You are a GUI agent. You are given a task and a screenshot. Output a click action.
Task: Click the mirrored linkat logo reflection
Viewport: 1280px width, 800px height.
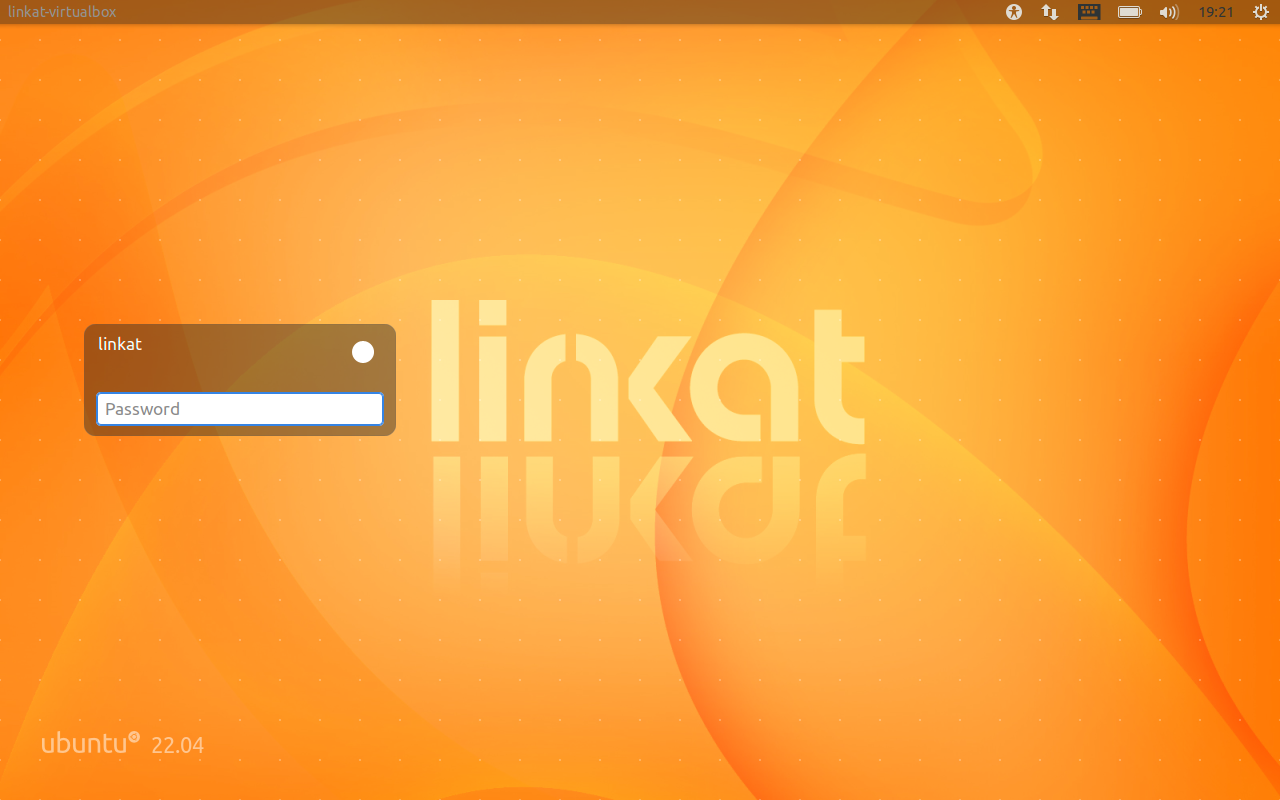point(648,510)
